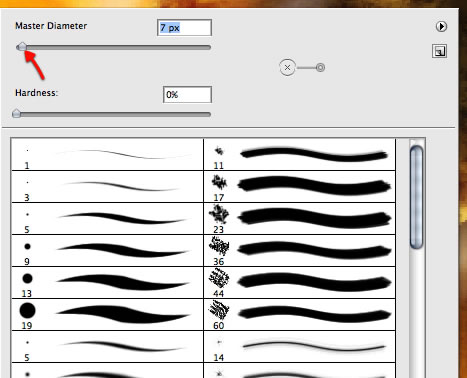
Task: Open the brush picker flyout menu arrow
Action: pyautogui.click(x=441, y=26)
